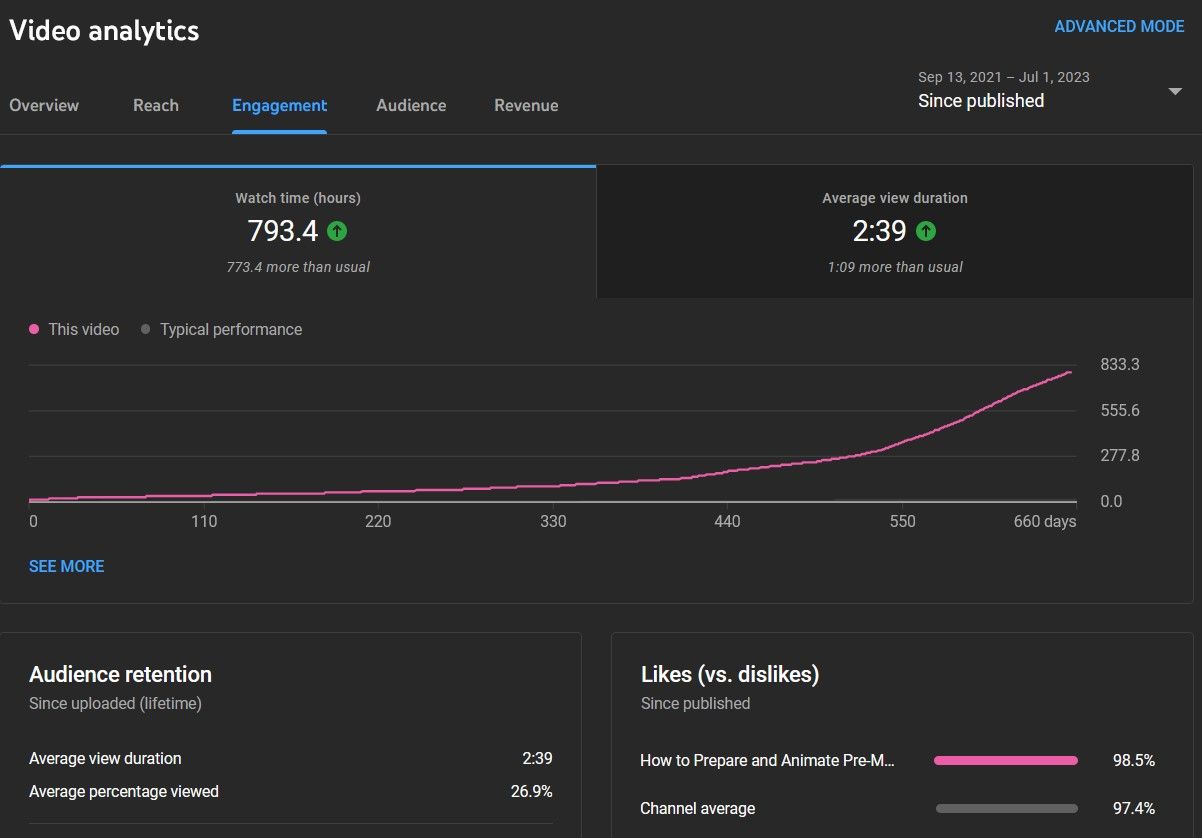
Task: Toggle the Typical performance series visibility
Action: [221, 329]
